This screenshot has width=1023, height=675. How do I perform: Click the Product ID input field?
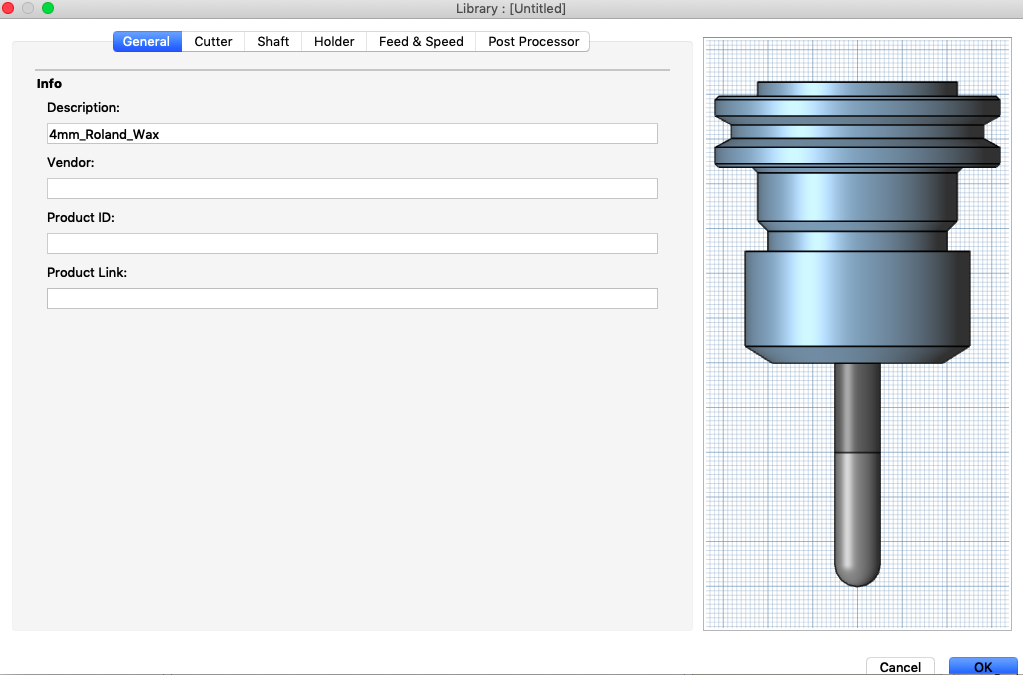pyautogui.click(x=352, y=243)
